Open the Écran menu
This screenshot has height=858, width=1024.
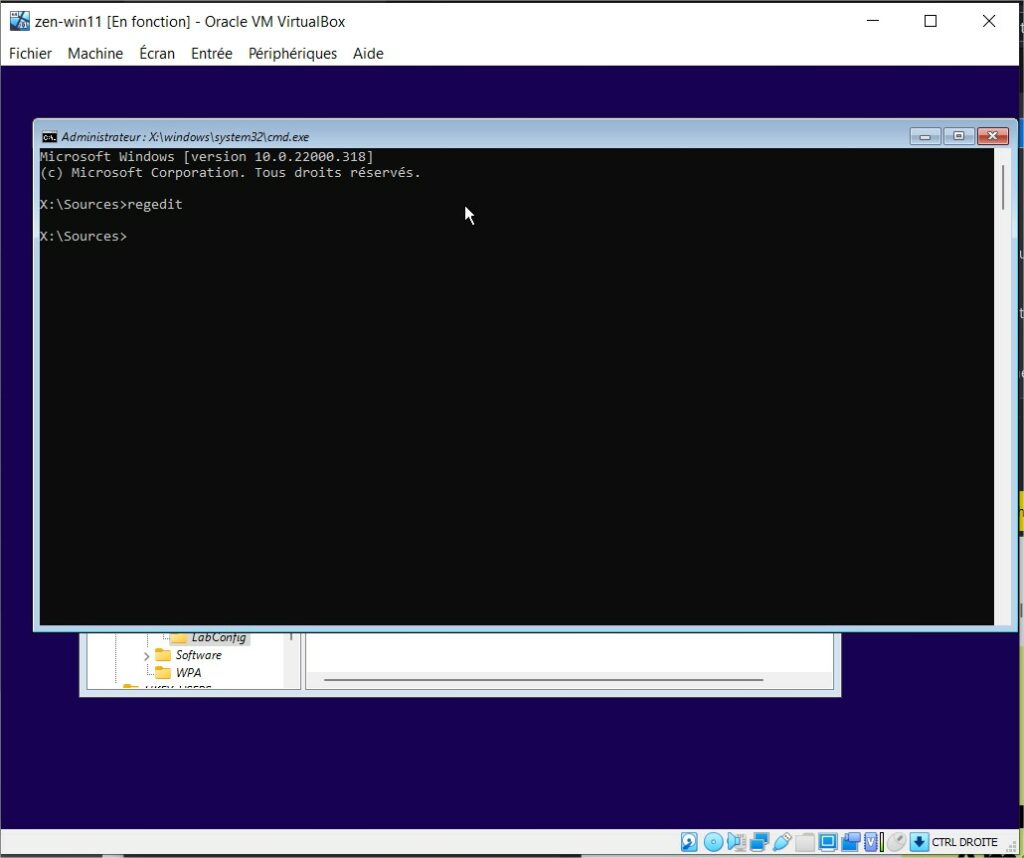pos(157,54)
